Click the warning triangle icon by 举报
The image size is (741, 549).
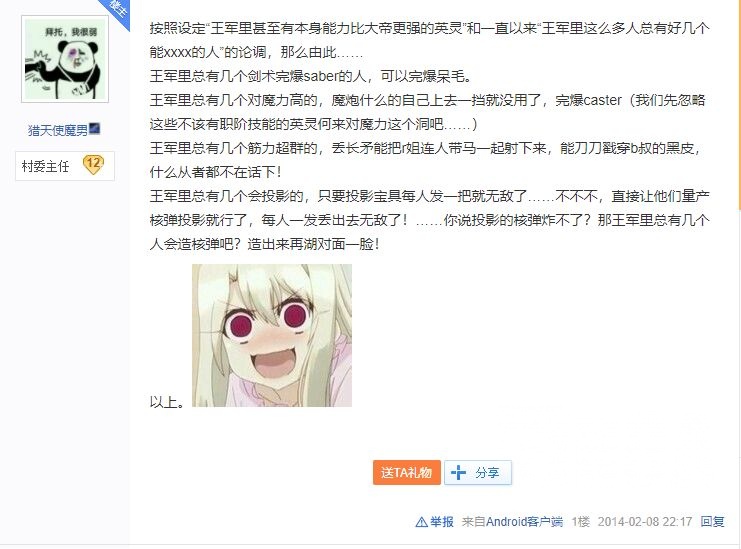pos(421,522)
